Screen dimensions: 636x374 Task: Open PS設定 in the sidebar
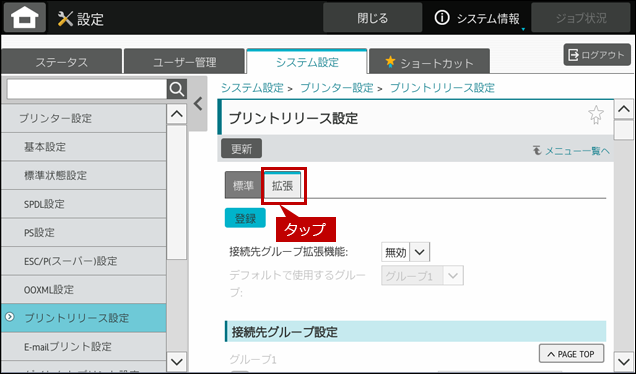click(x=84, y=232)
